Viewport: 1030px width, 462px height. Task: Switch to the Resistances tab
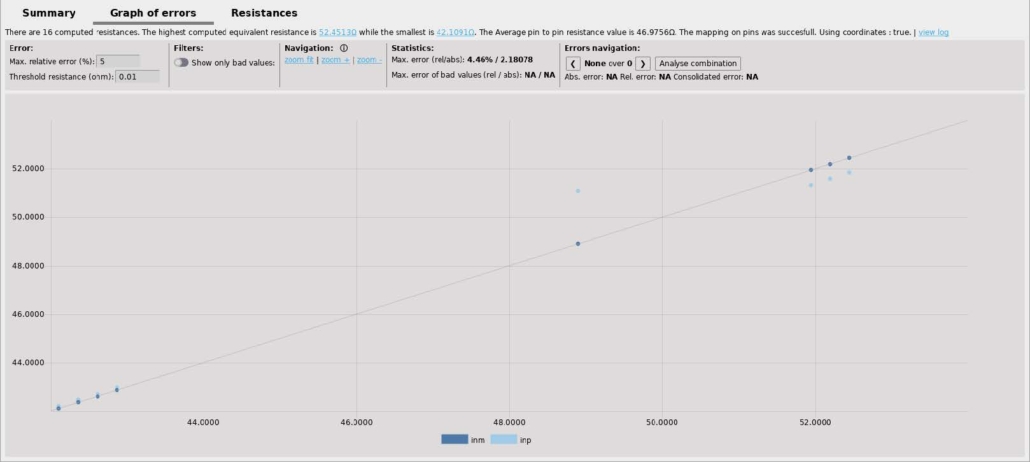pos(264,12)
